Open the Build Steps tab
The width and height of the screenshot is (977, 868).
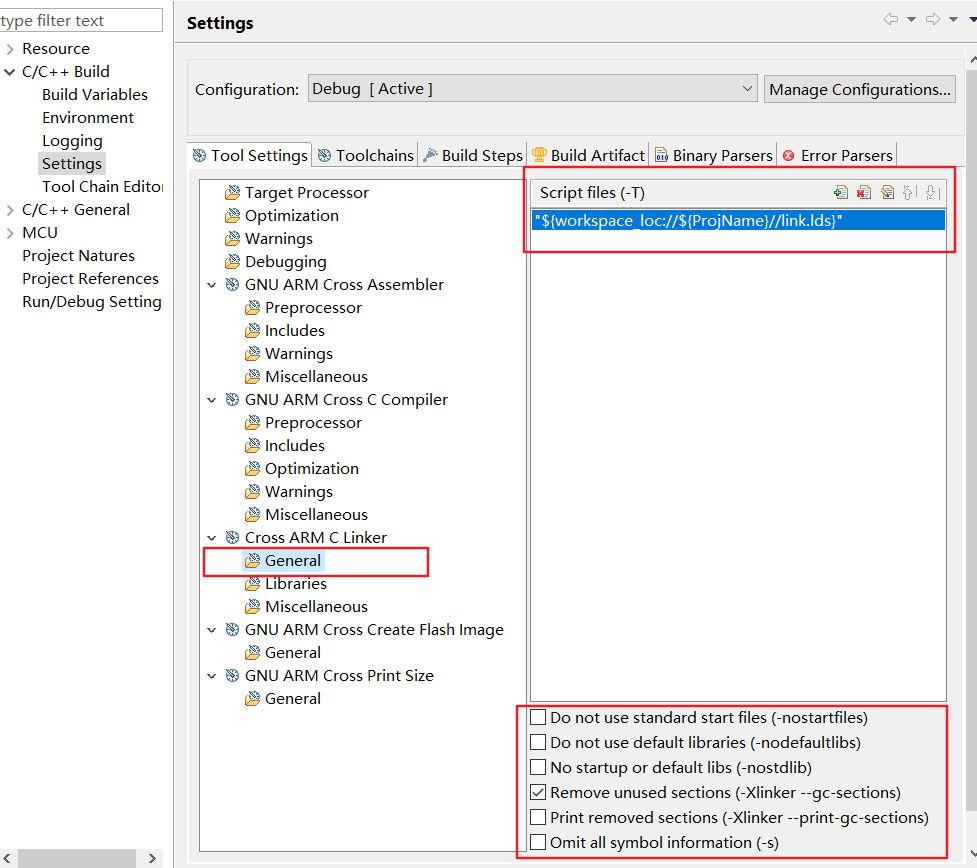[473, 155]
